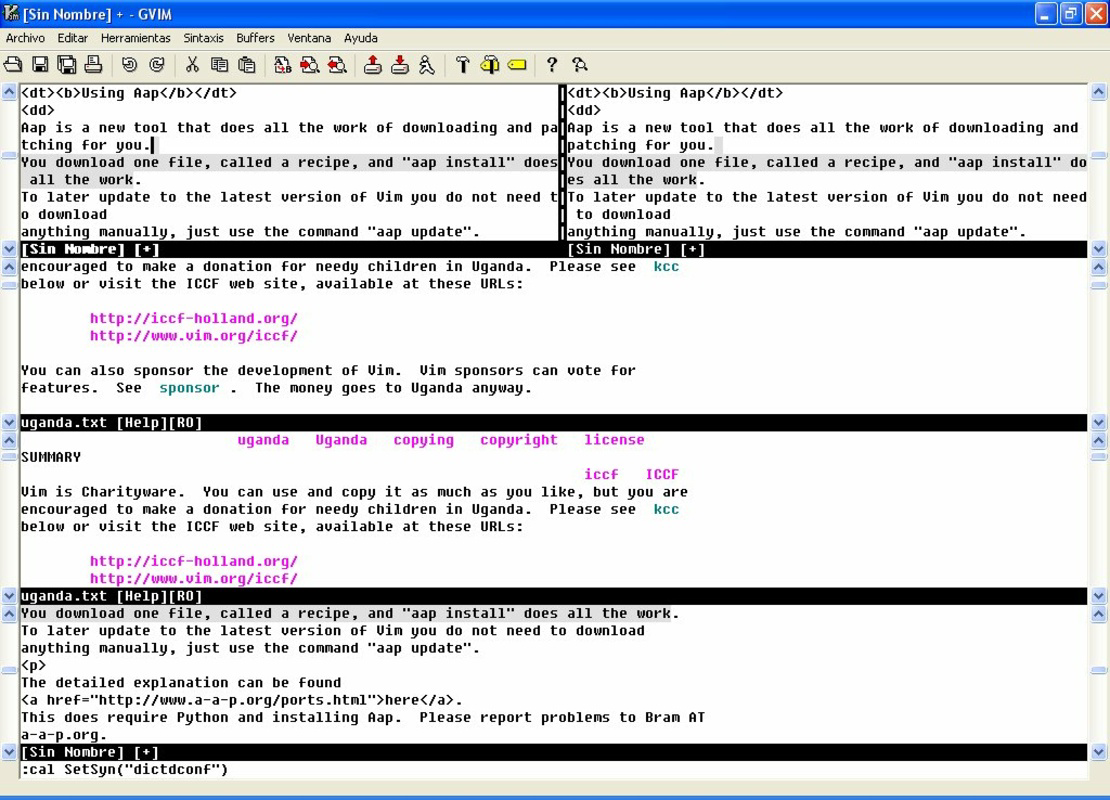
Task: Follow the sponsor help link
Action: tap(189, 387)
